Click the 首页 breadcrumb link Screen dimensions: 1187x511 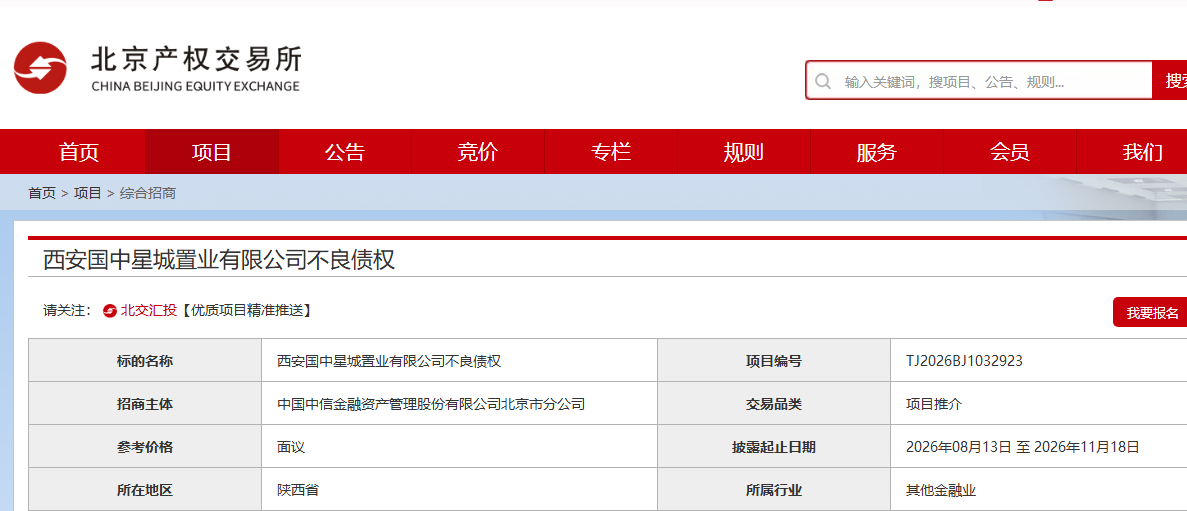click(x=42, y=193)
